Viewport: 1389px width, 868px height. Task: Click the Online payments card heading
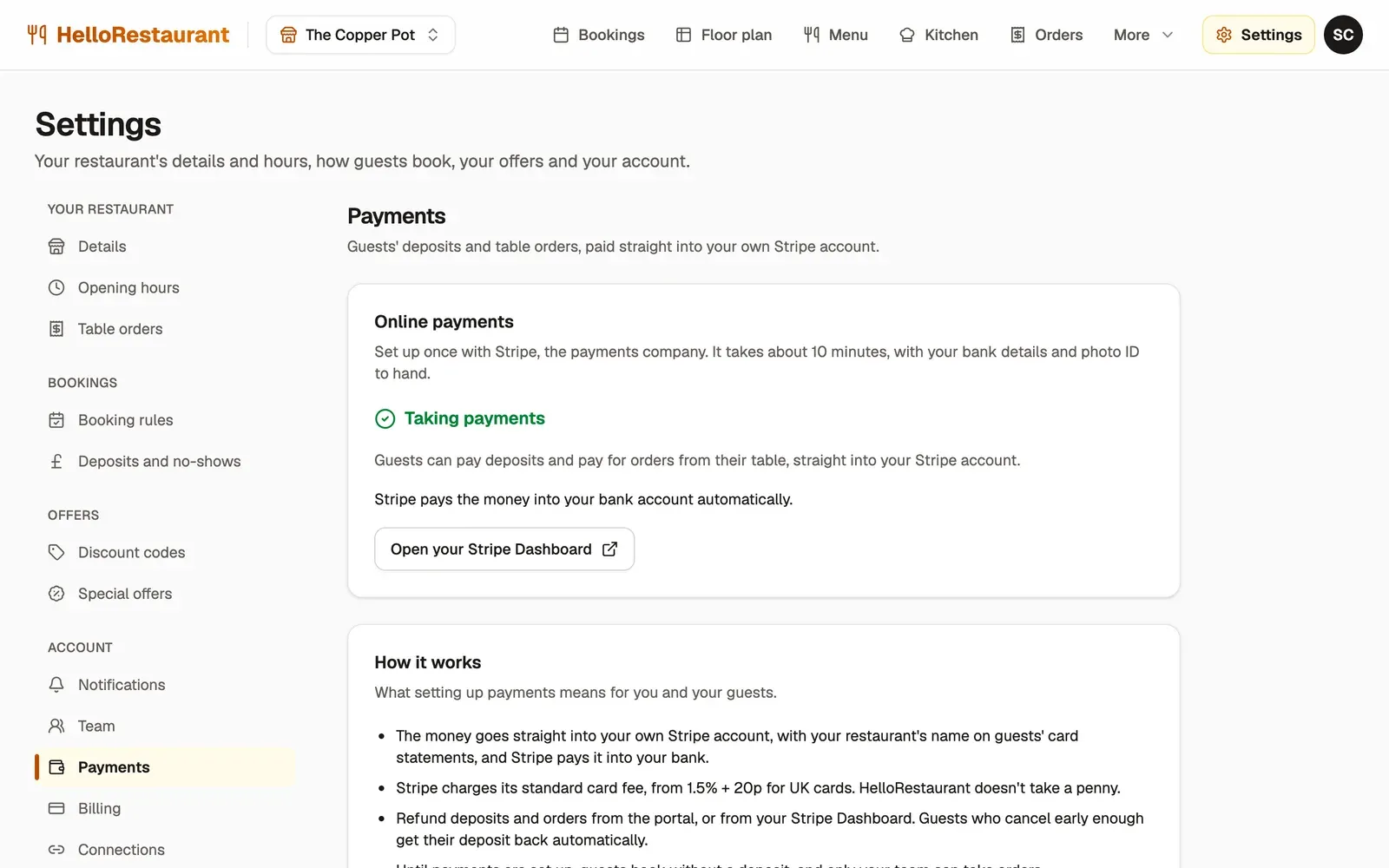(444, 322)
